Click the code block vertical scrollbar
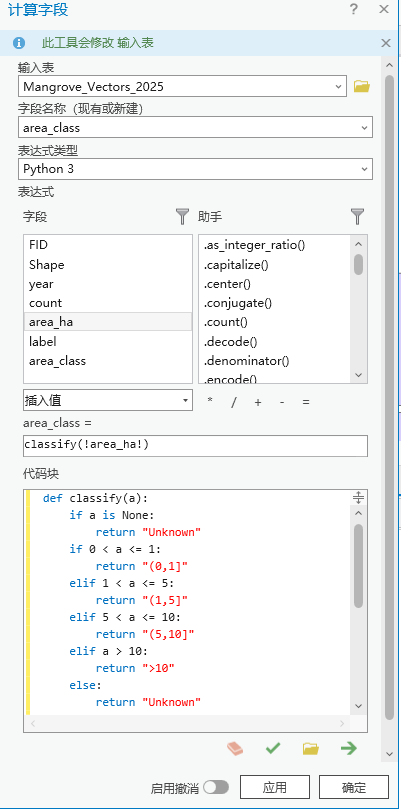The width and height of the screenshot is (401, 812). tap(359, 565)
